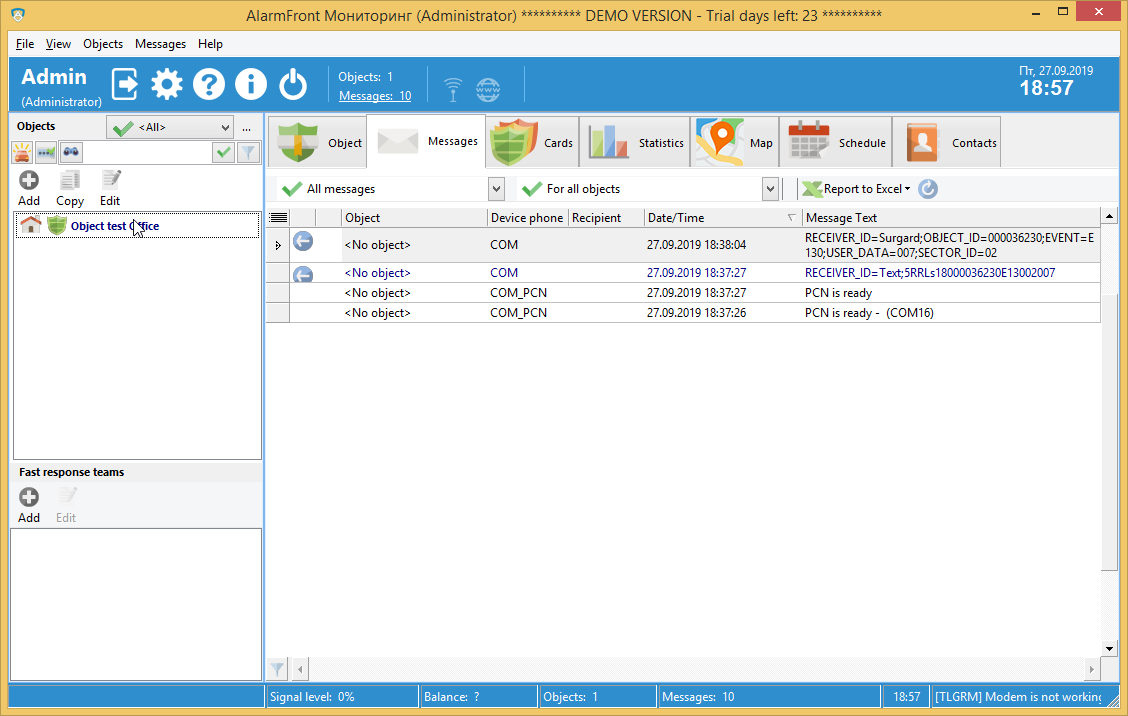Open For all objects dropdown arrow
This screenshot has height=716, width=1128.
(770, 189)
